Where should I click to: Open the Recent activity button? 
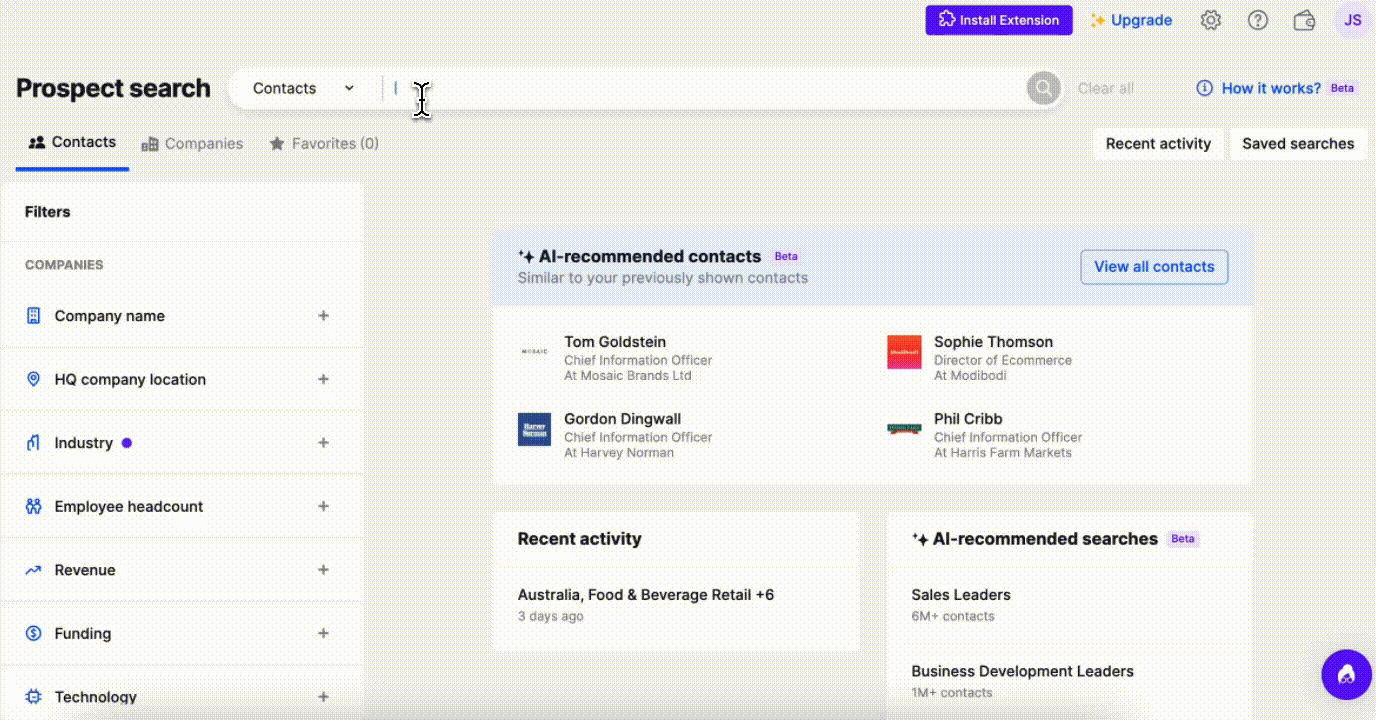1158,144
